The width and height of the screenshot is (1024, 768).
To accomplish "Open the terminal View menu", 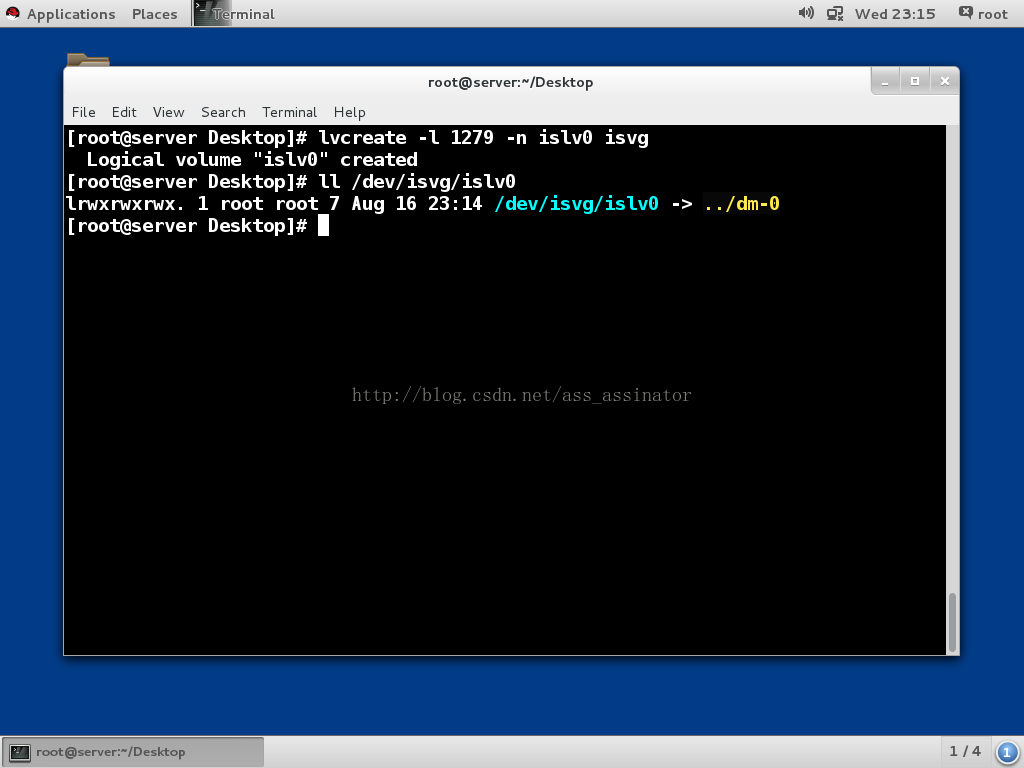I will point(168,112).
